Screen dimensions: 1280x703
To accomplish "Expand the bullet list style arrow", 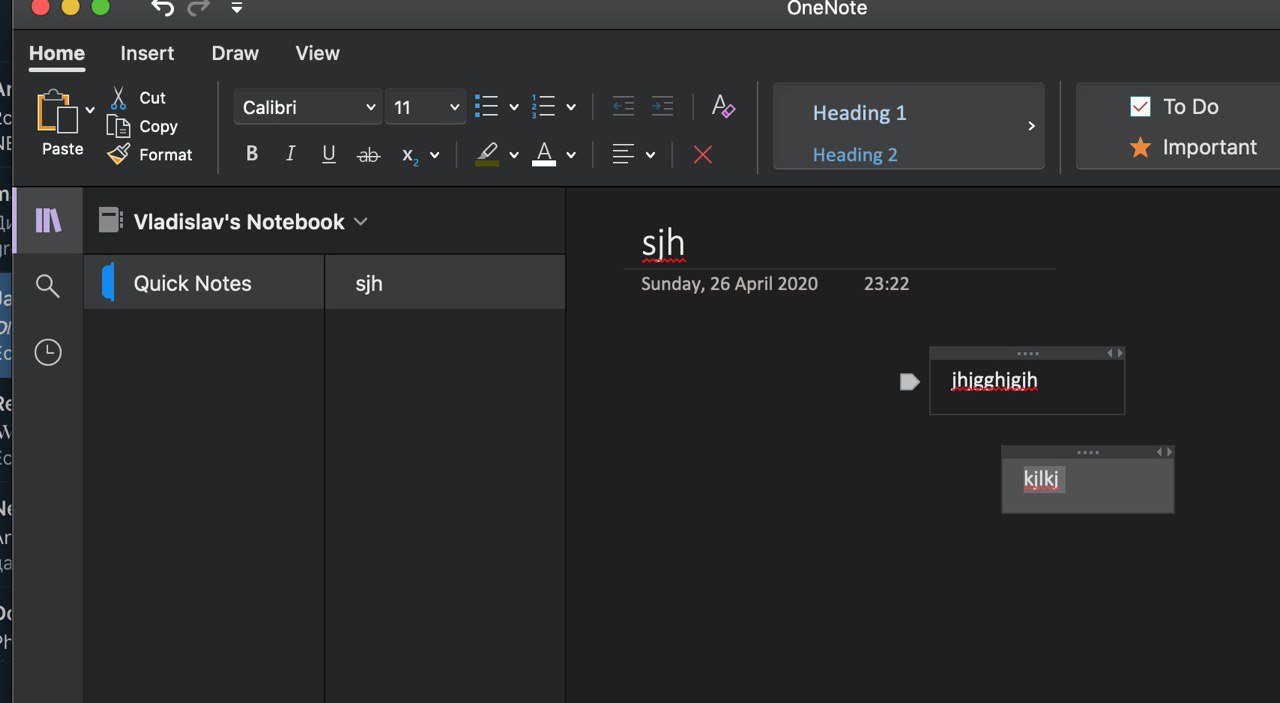I will tap(514, 107).
